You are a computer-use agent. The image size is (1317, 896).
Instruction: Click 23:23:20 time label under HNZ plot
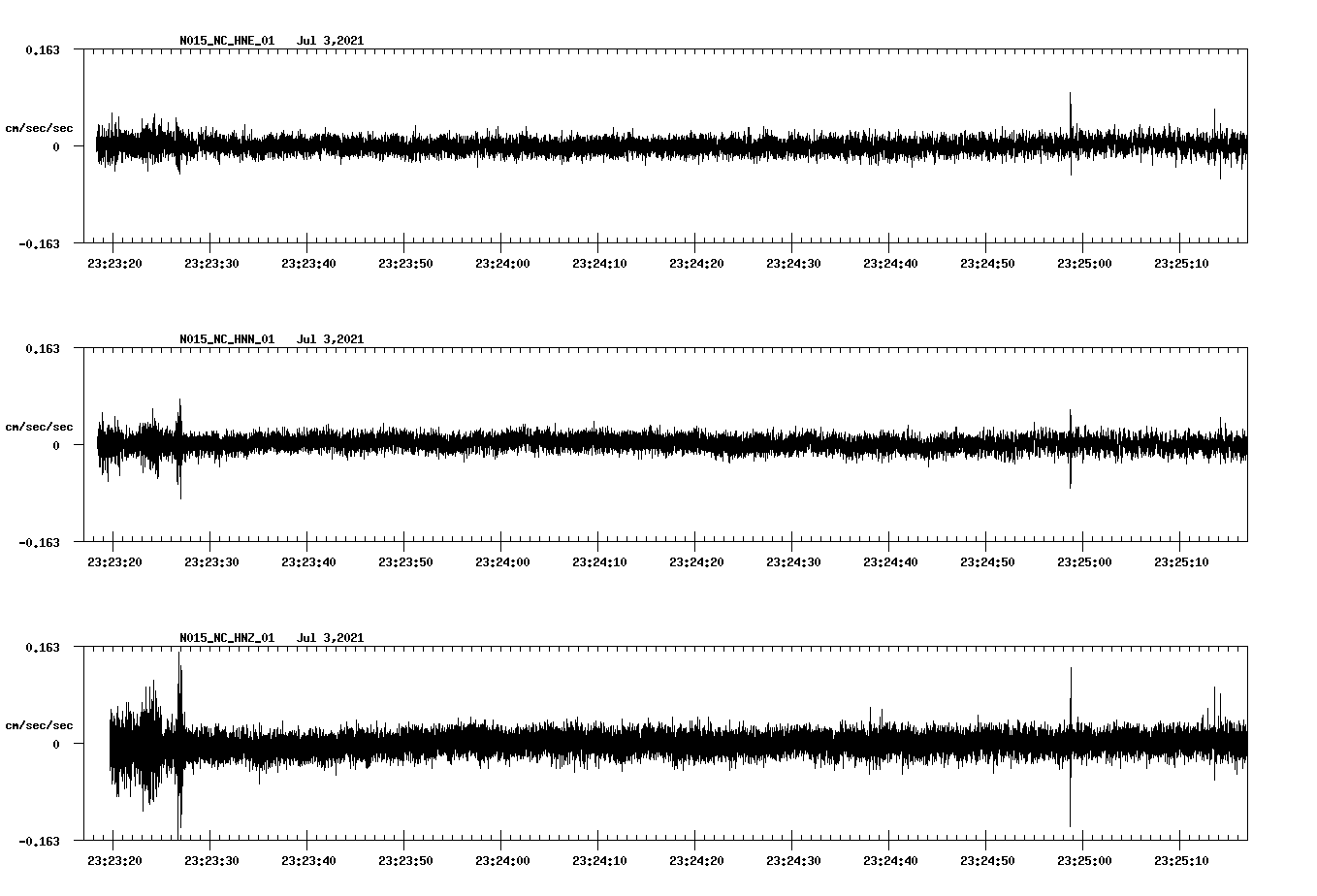click(x=114, y=860)
